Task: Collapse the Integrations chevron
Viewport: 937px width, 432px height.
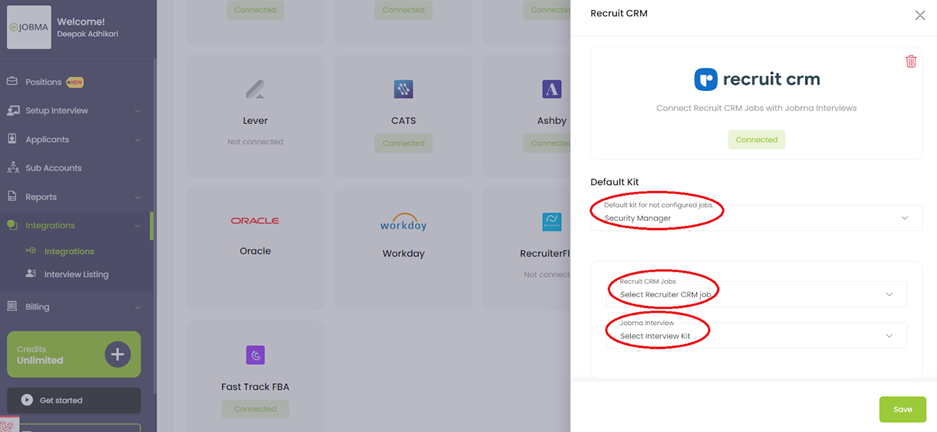Action: pyautogui.click(x=138, y=226)
